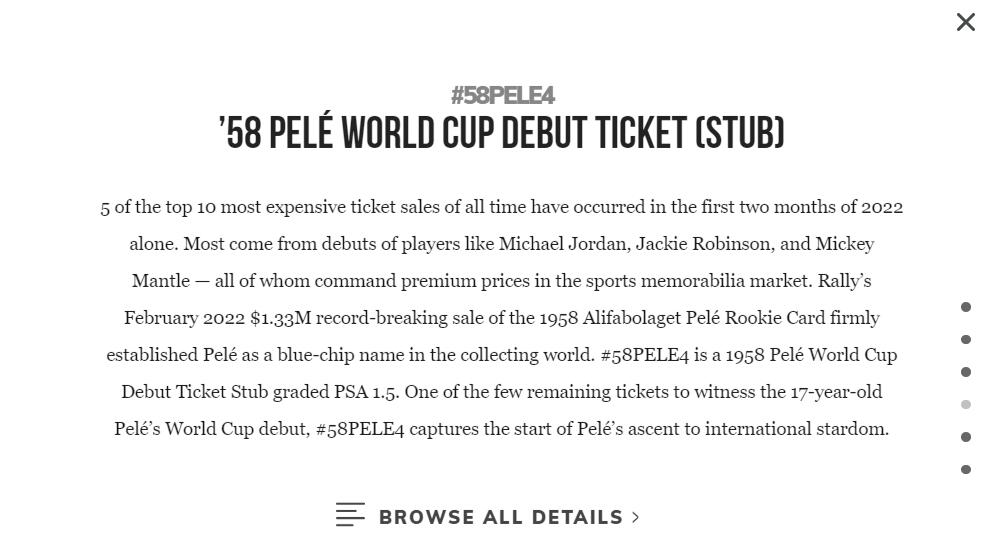Click the highlighted fourth navigation dot
This screenshot has height=535, width=1005.
[966, 405]
